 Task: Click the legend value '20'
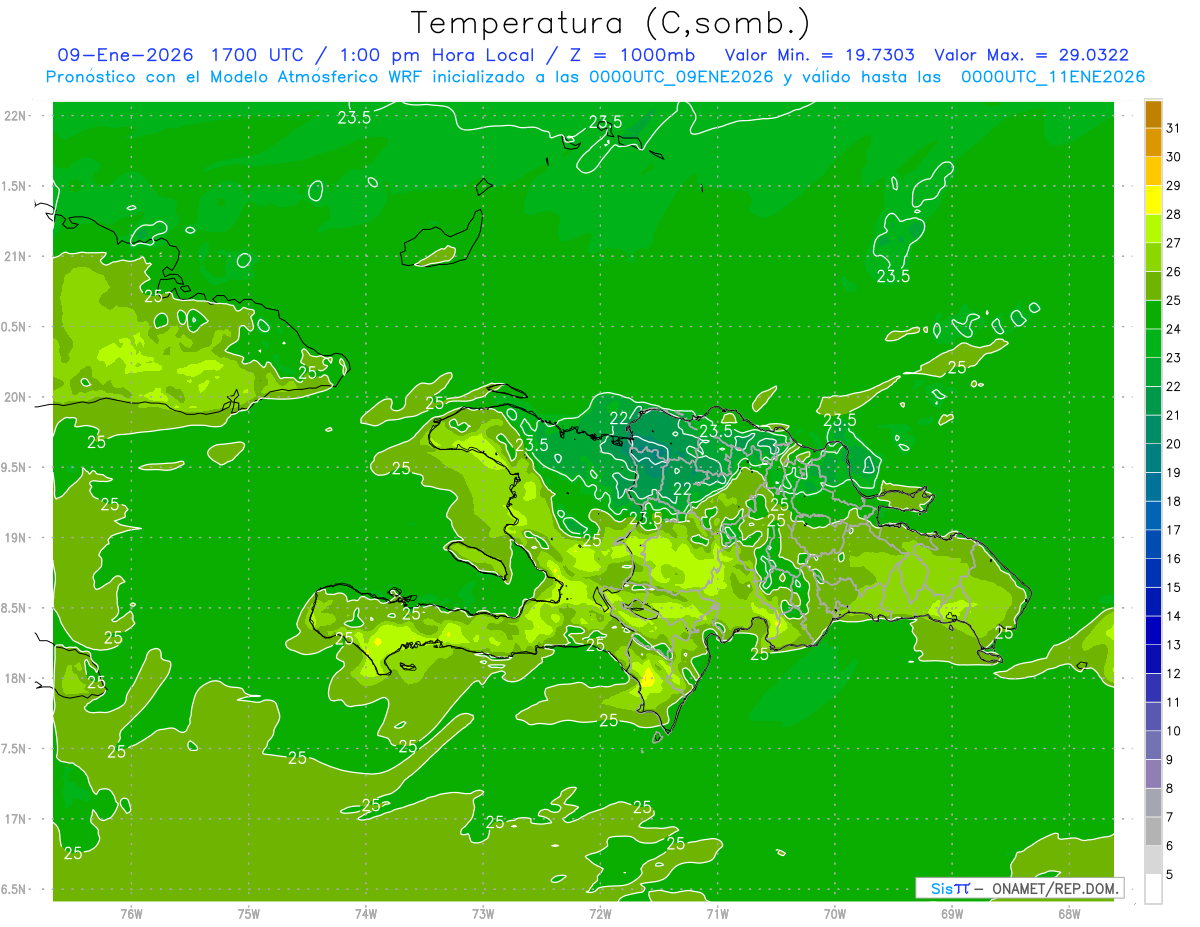(1174, 444)
